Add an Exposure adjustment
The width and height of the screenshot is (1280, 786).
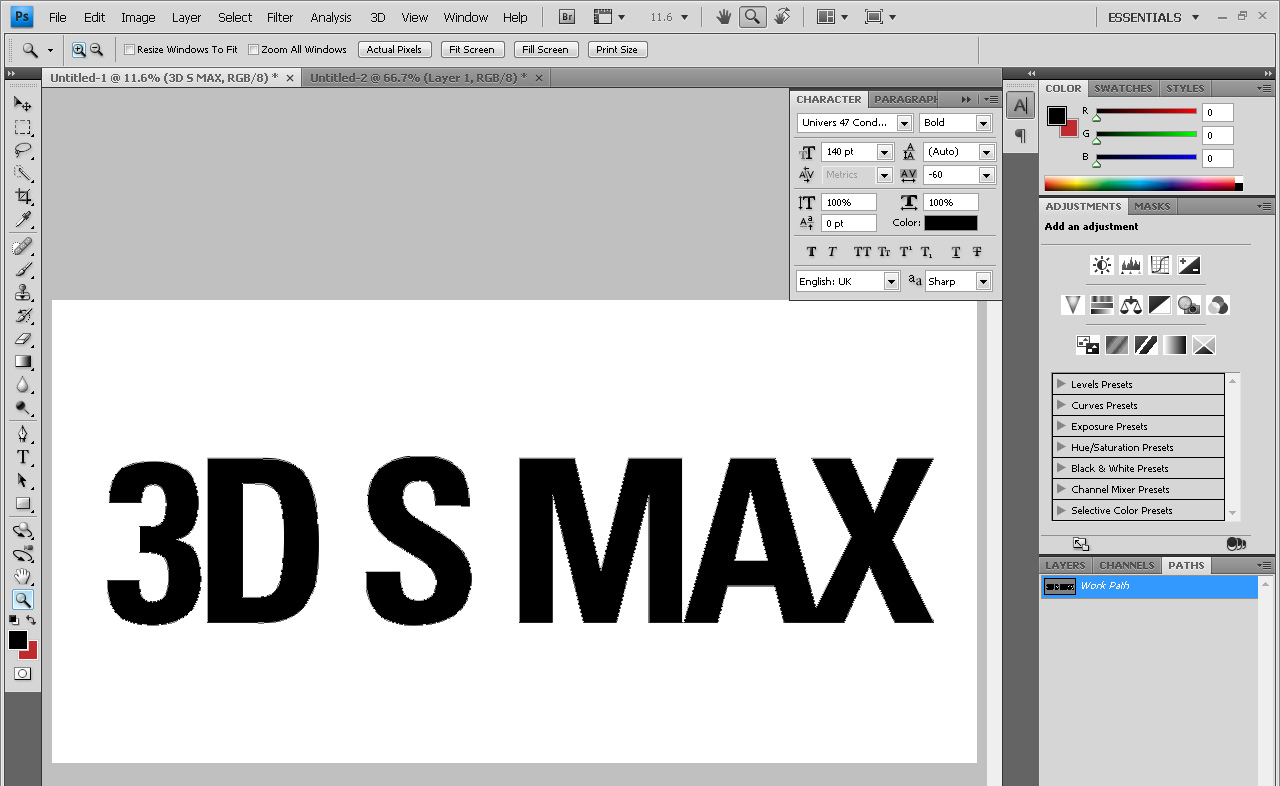(x=1188, y=265)
